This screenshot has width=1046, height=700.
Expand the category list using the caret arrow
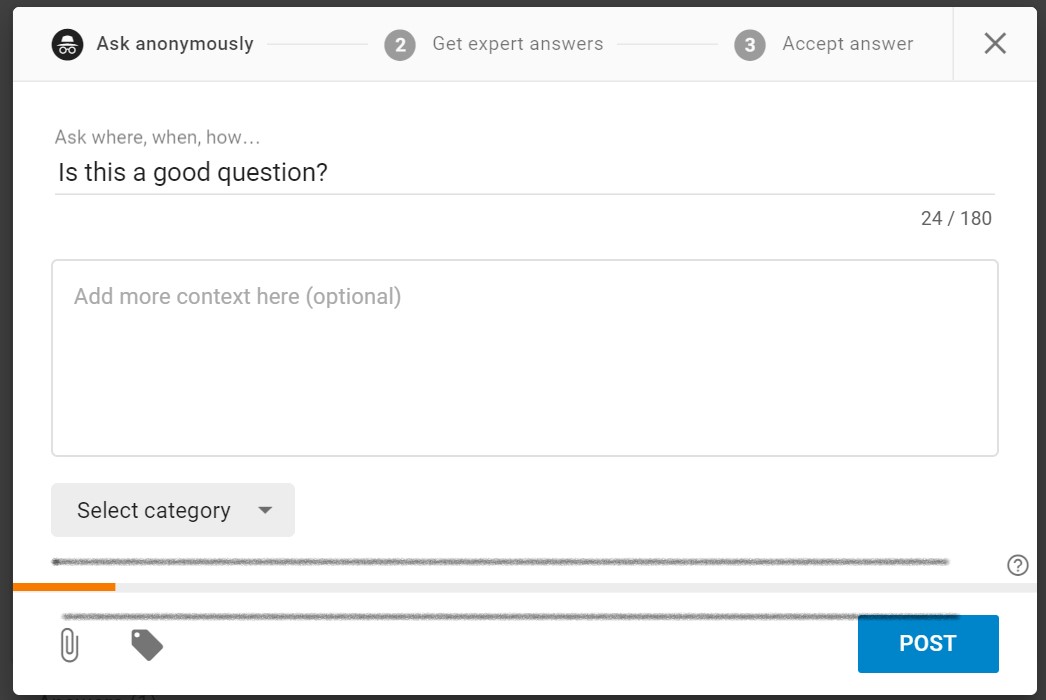click(265, 510)
